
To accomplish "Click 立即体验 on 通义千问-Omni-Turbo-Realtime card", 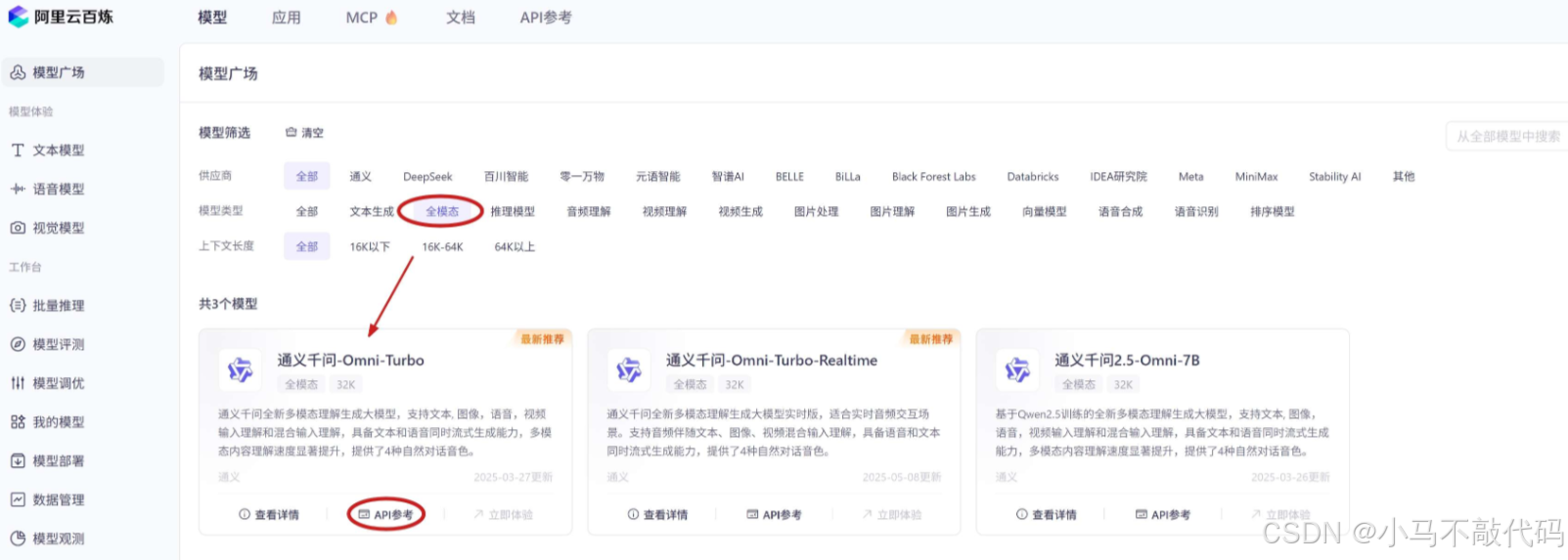I will pyautogui.click(x=892, y=515).
